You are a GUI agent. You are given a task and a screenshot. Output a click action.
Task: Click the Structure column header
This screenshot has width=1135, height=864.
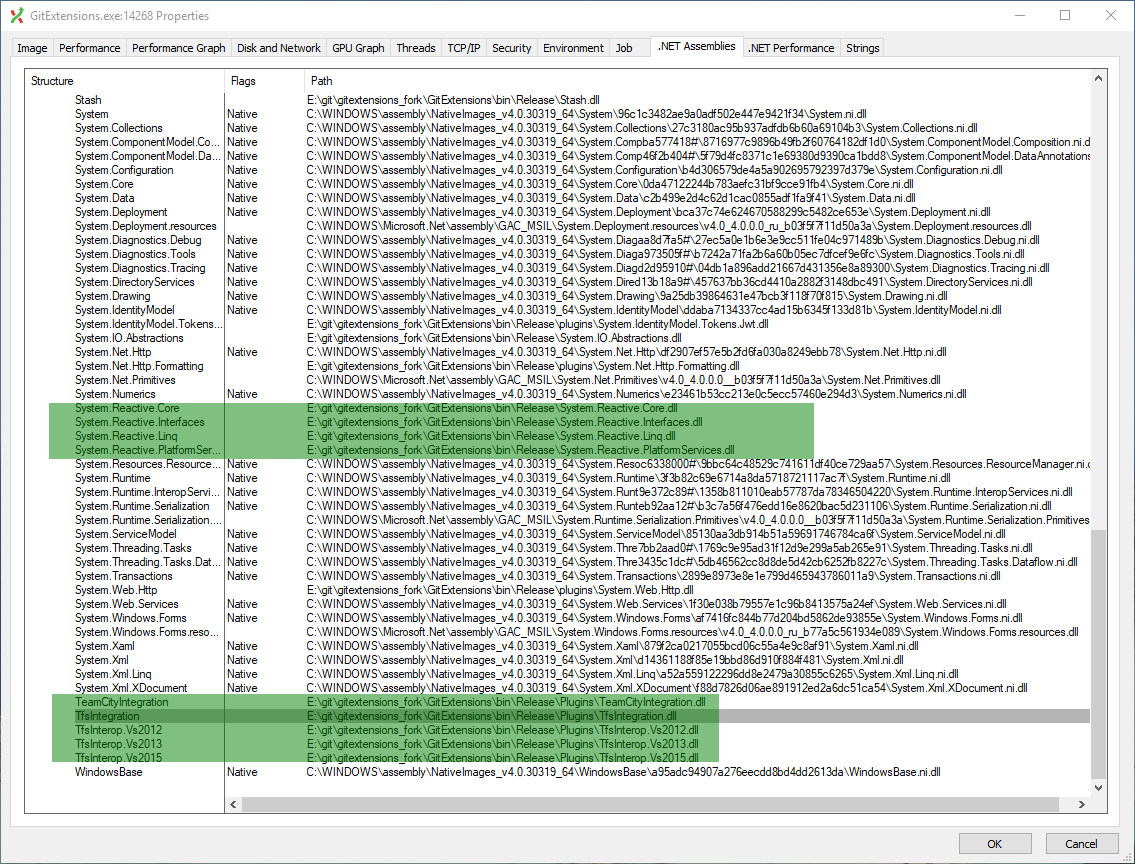(x=52, y=81)
